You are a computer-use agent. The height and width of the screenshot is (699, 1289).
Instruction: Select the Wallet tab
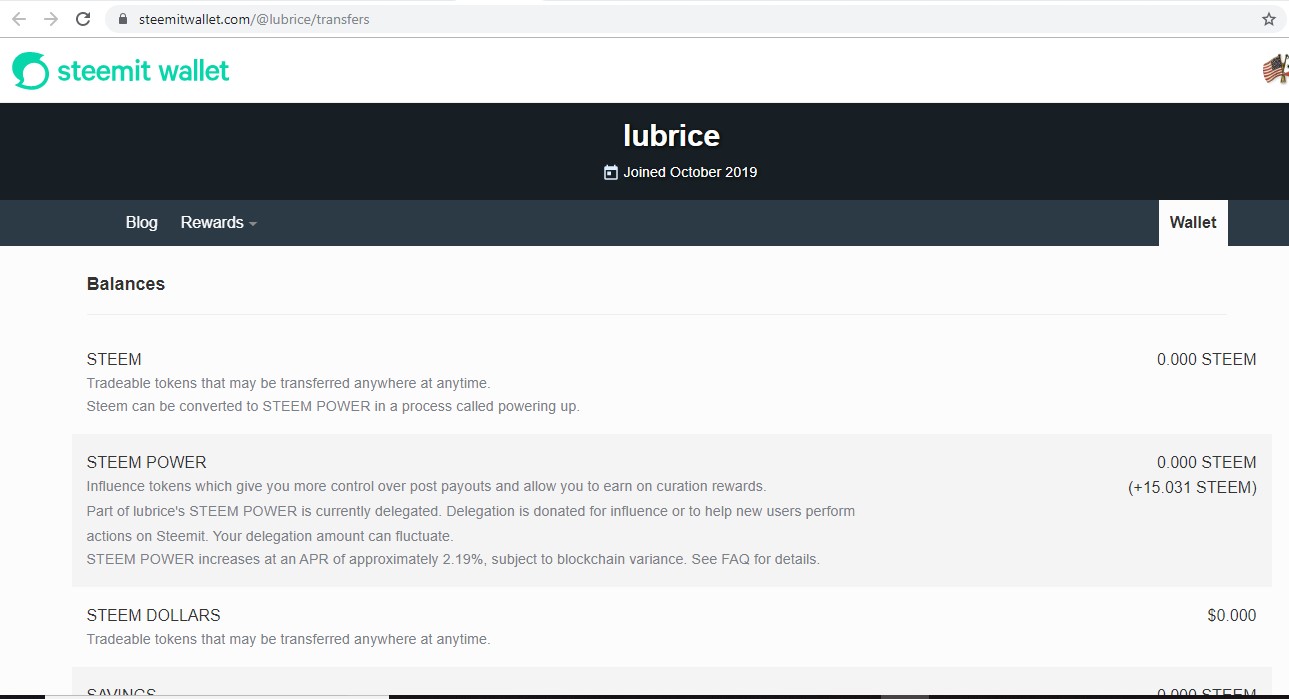tap(1192, 222)
